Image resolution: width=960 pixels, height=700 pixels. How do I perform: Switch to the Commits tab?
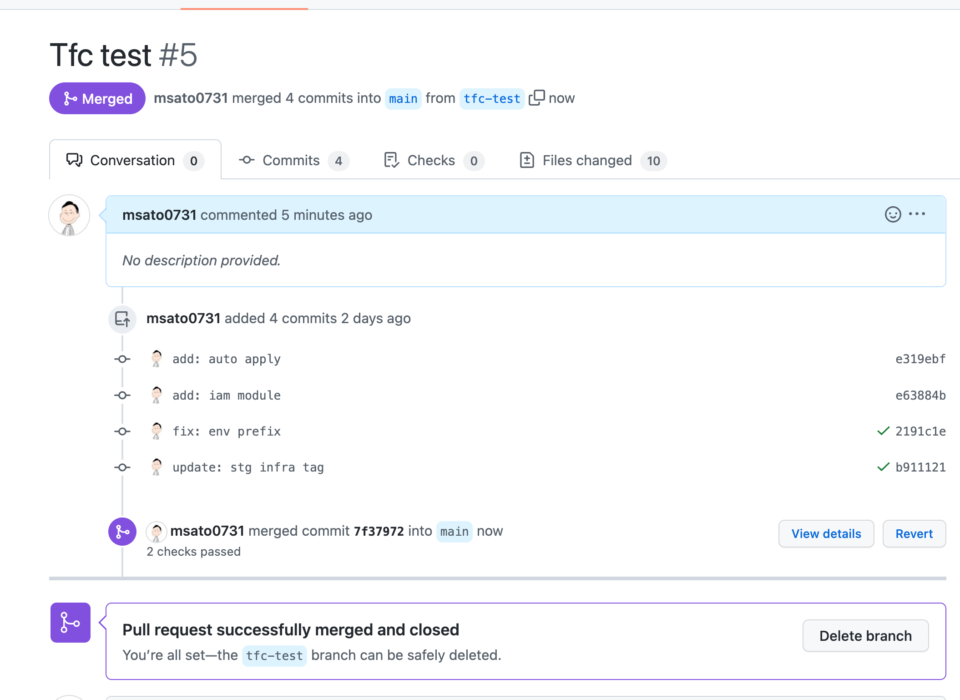pyautogui.click(x=293, y=160)
